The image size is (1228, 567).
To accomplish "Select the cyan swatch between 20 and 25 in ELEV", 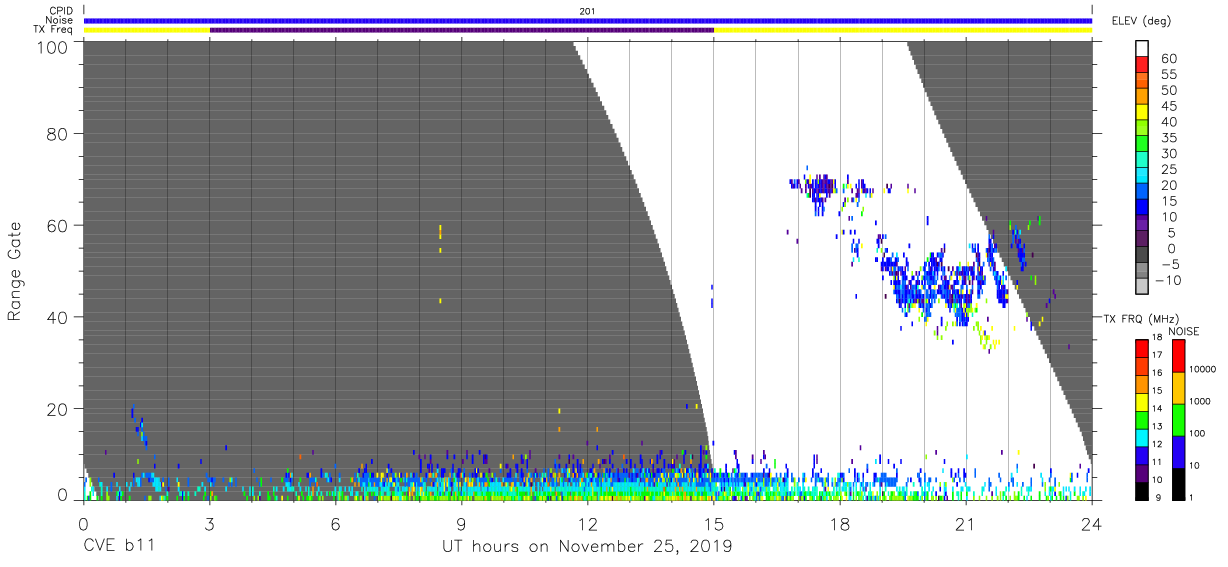I will [1142, 175].
